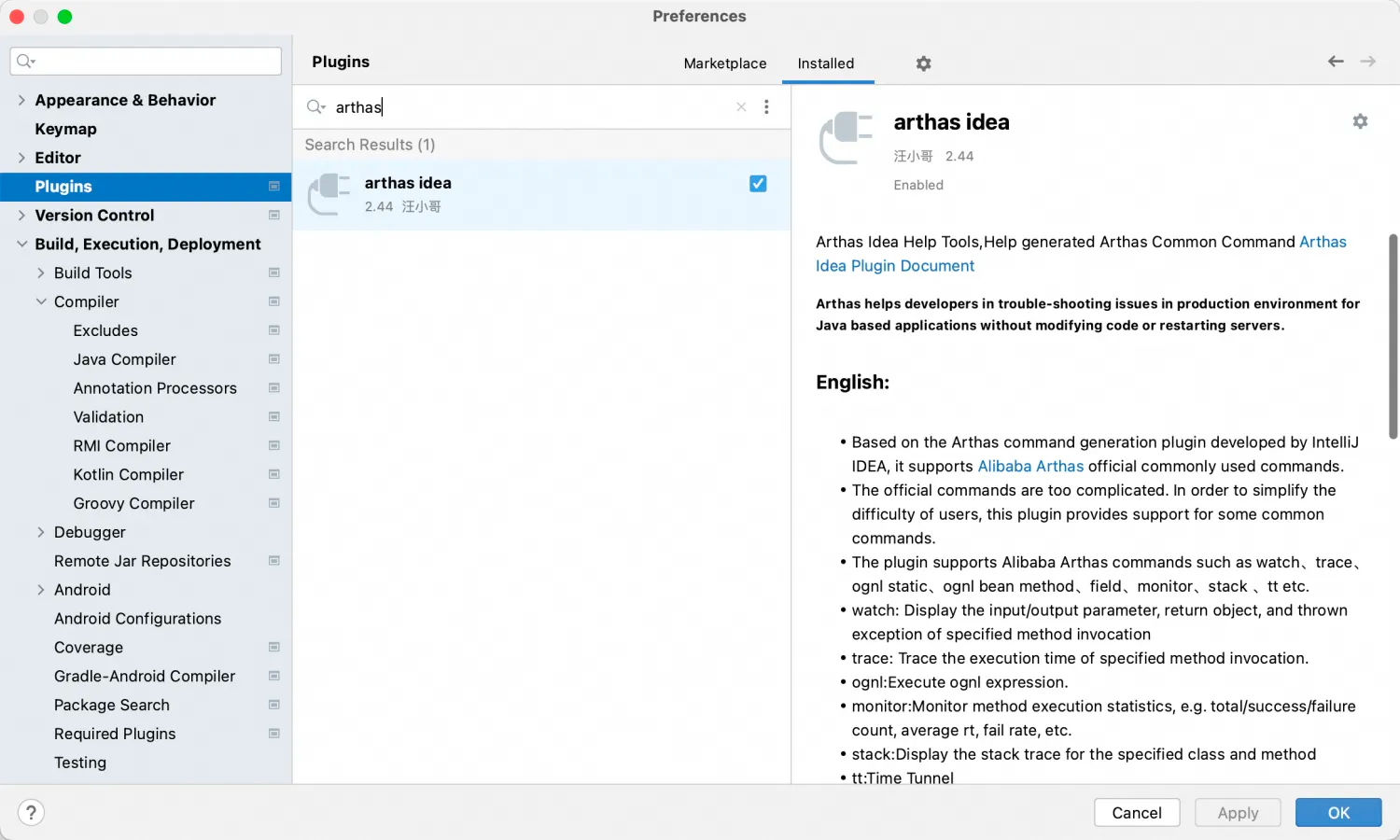Image resolution: width=1400 pixels, height=840 pixels.
Task: Click the 'Search Results (1)' header
Action: (x=370, y=145)
